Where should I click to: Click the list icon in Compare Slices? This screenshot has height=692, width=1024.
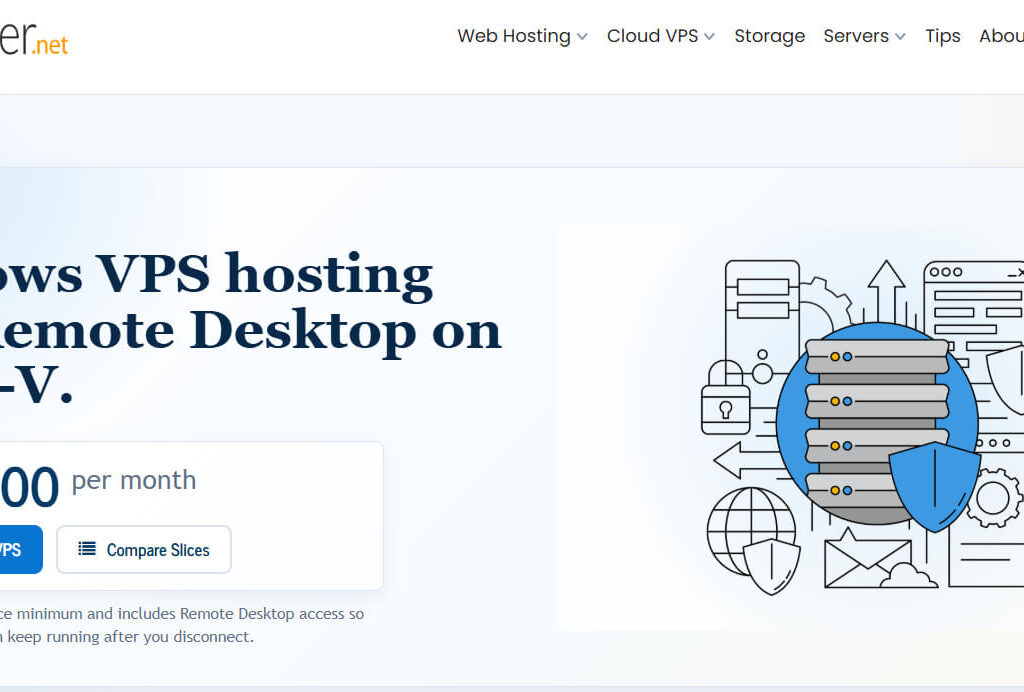[x=87, y=548]
